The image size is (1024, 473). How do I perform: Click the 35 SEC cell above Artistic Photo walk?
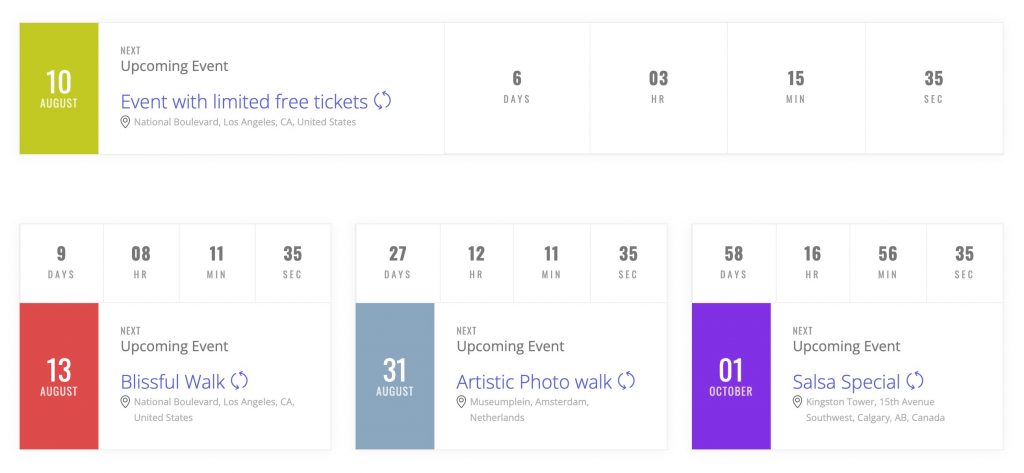pyautogui.click(x=628, y=263)
